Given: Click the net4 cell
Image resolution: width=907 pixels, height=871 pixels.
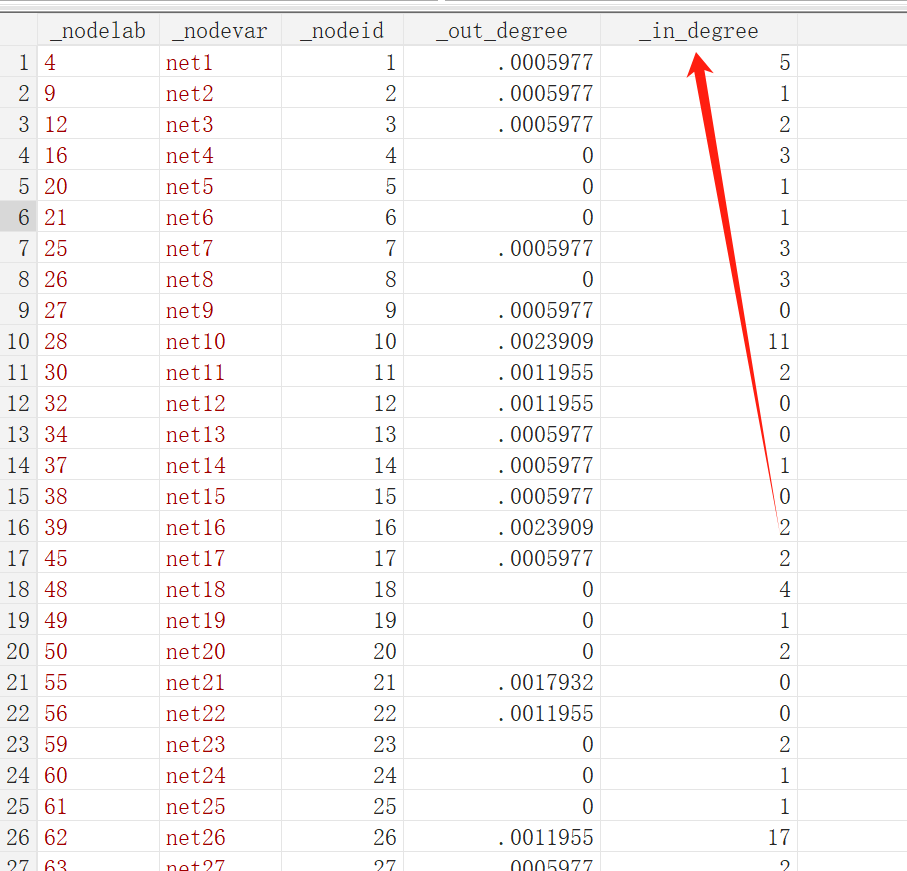Looking at the screenshot, I should 220,156.
